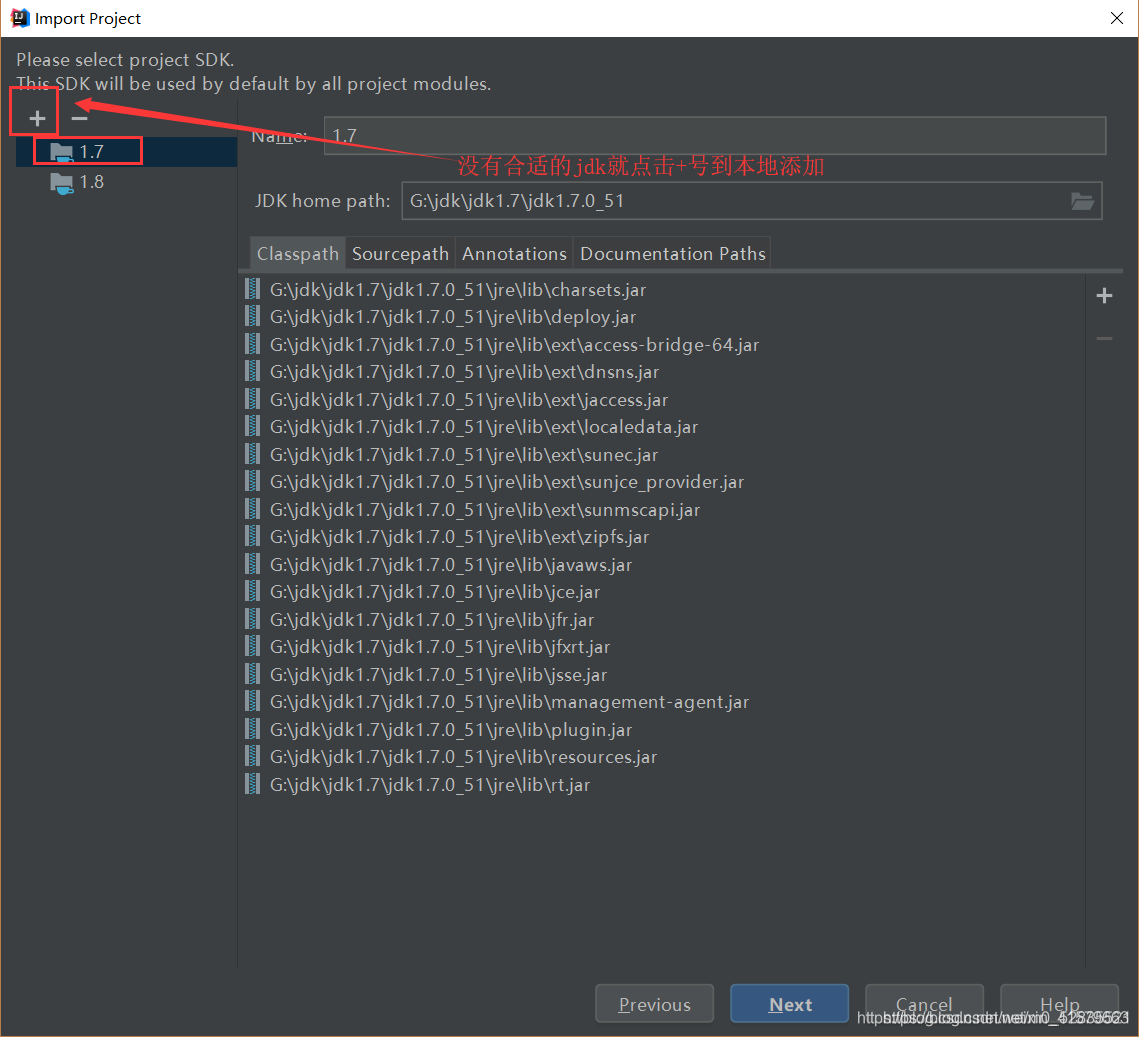Click the jar icon beside jce.jar

click(252, 592)
